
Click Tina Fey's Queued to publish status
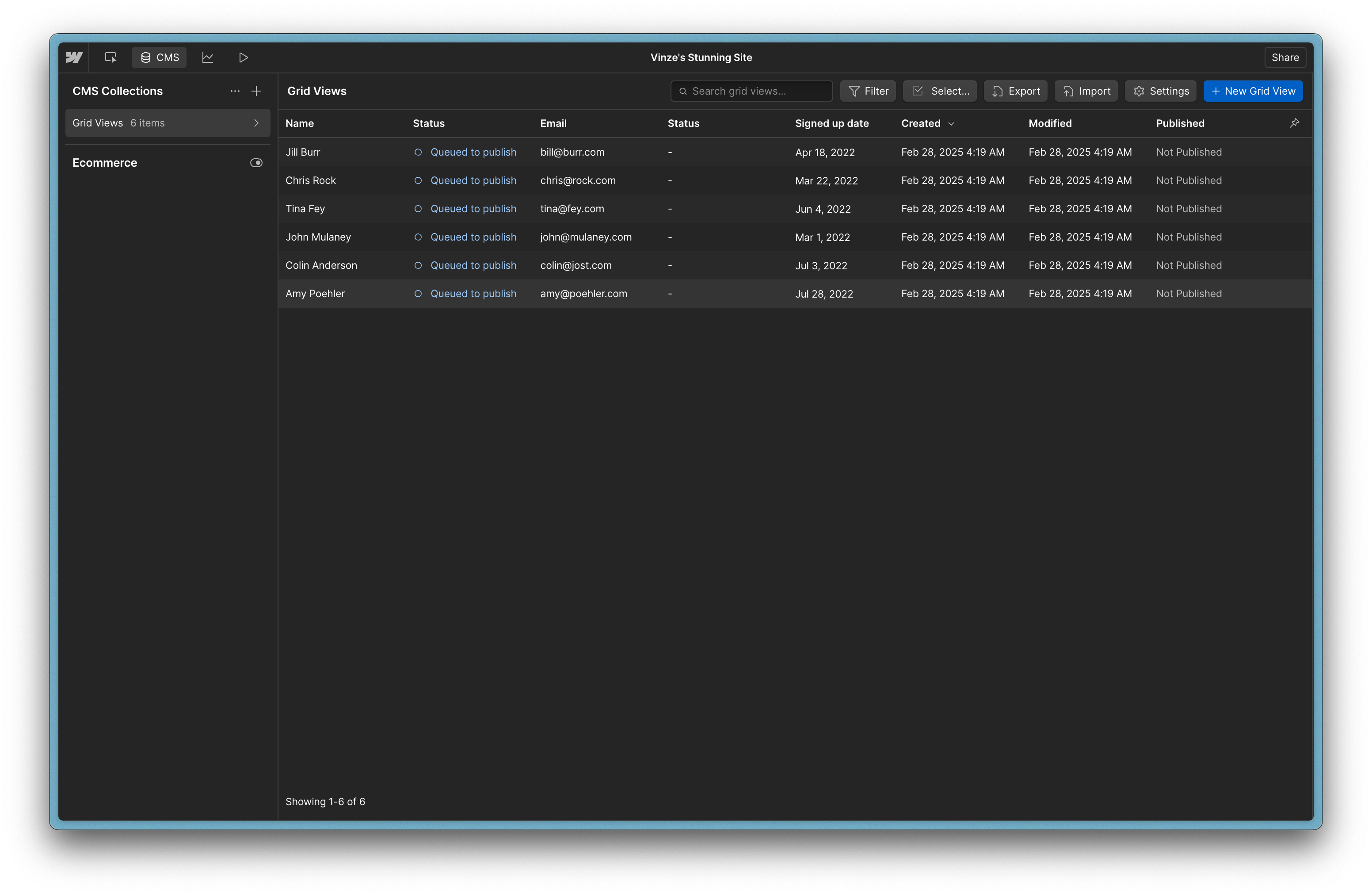(473, 209)
